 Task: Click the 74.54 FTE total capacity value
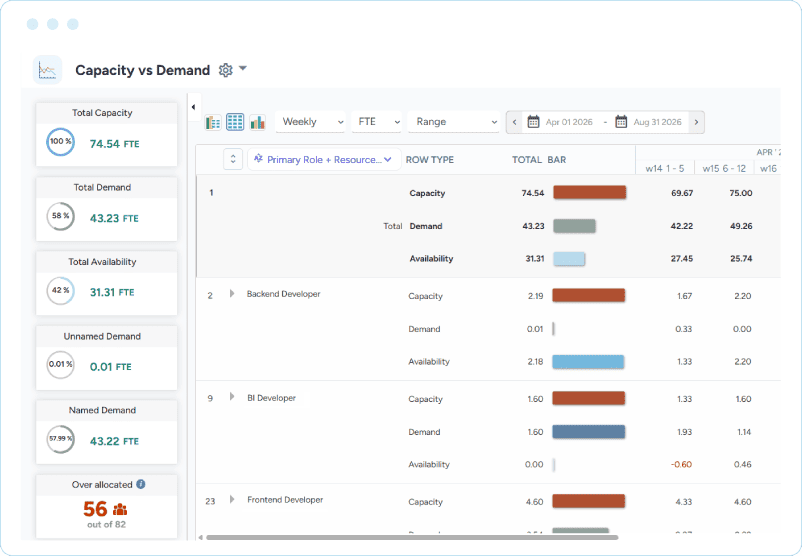click(115, 144)
